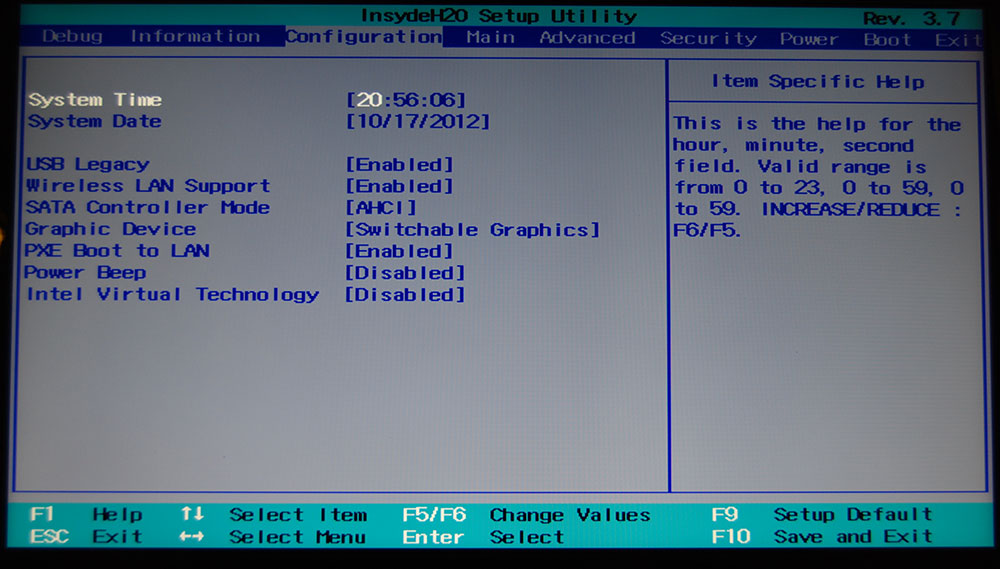Change the USB Legacy Enabled value

click(399, 165)
